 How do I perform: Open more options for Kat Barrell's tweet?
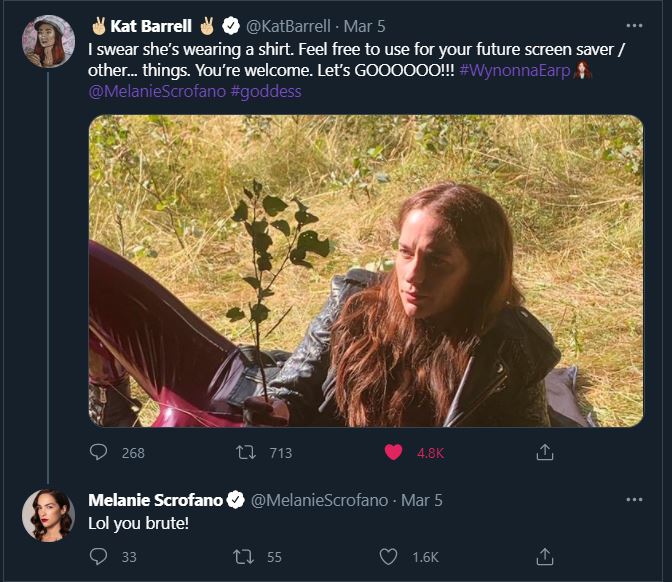point(634,26)
